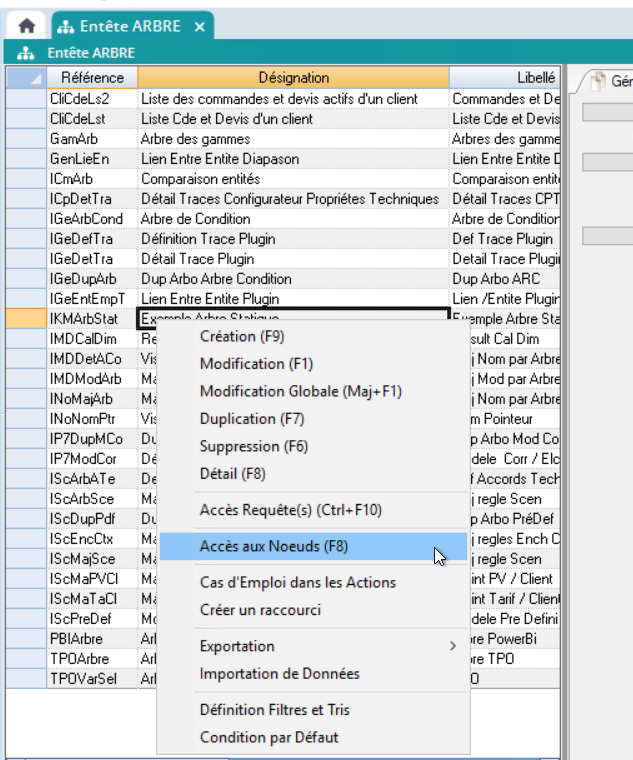The height and width of the screenshot is (760, 633).
Task: Select Modification (F1) menu entry
Action: pyautogui.click(x=256, y=364)
